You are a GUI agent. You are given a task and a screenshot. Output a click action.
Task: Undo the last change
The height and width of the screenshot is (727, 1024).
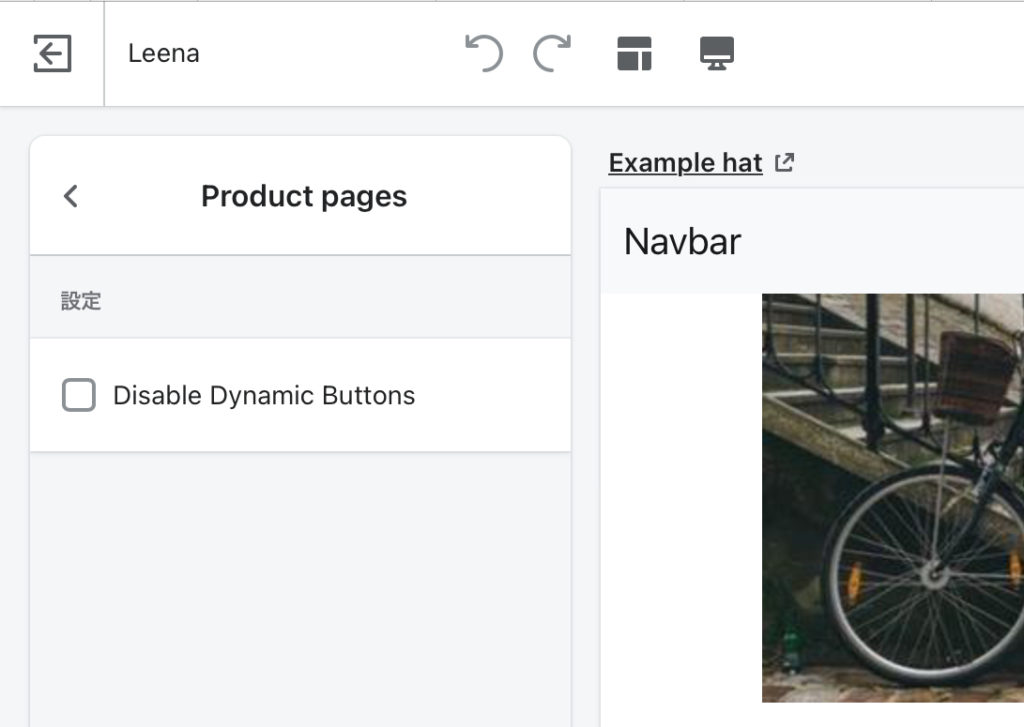click(x=484, y=53)
